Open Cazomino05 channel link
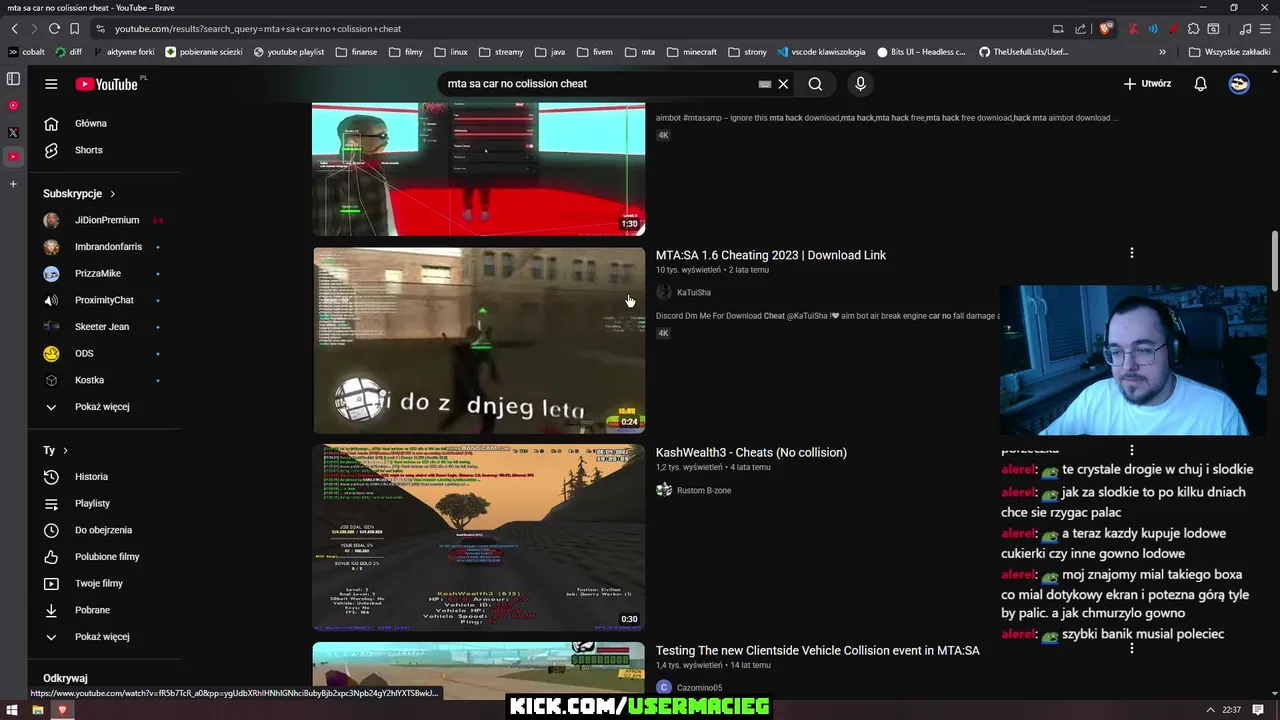1280x720 pixels. [699, 688]
